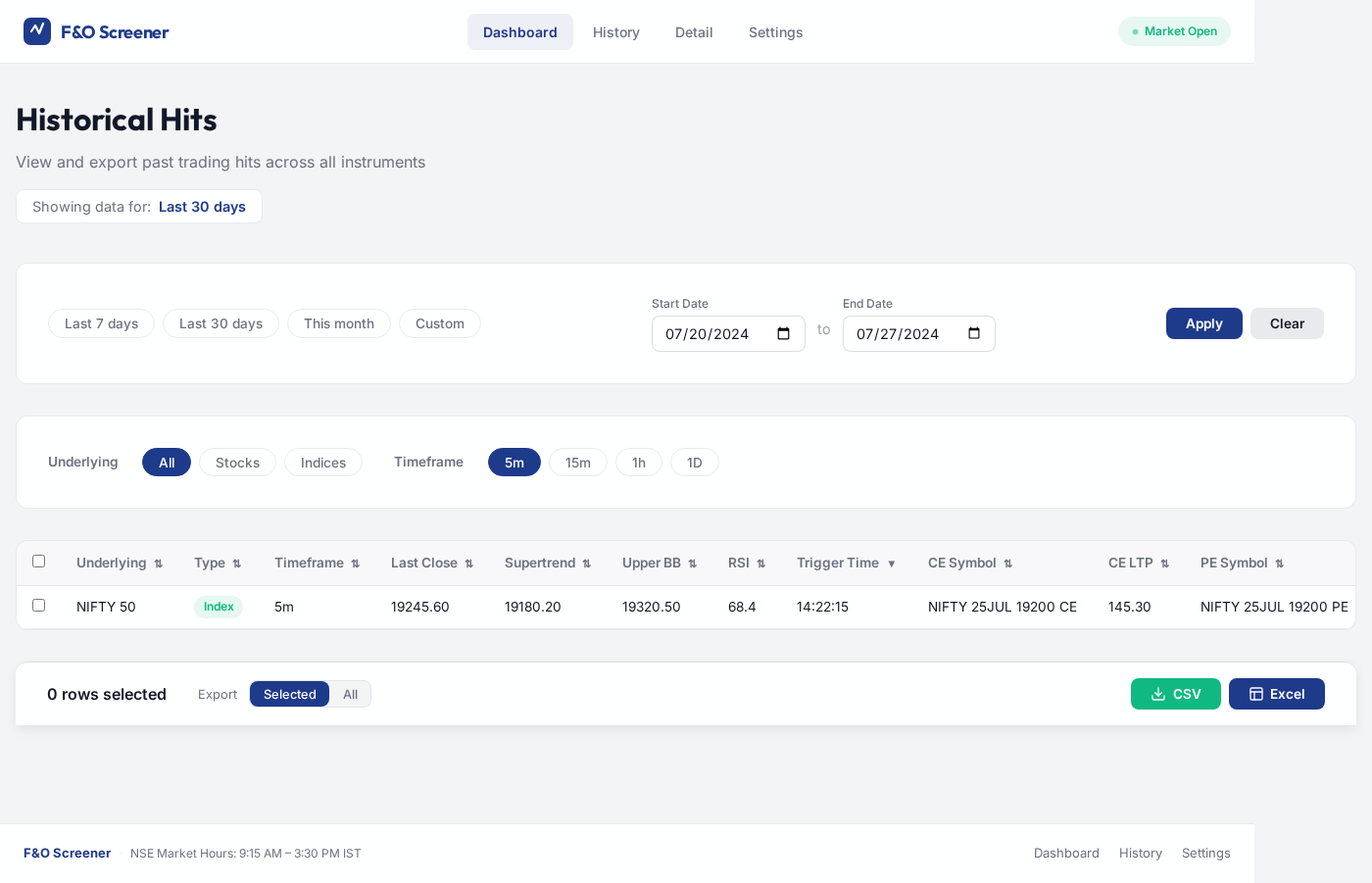Clear the date filters

click(x=1287, y=323)
